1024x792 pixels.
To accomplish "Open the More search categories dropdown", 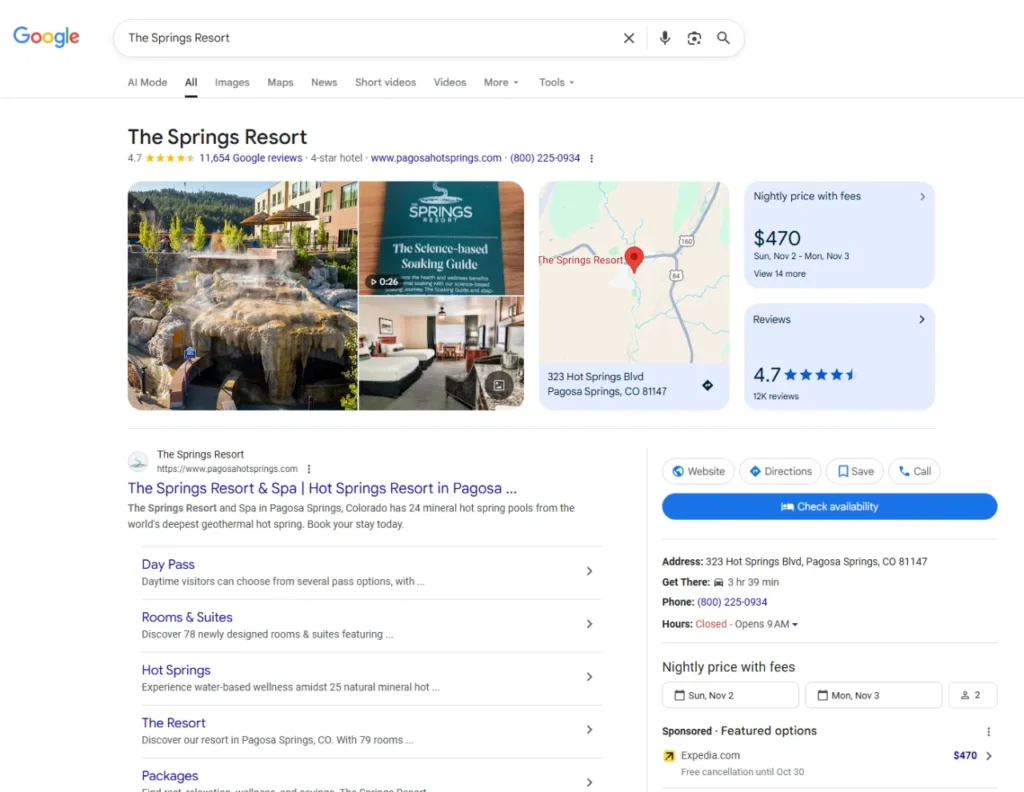I will coord(500,82).
